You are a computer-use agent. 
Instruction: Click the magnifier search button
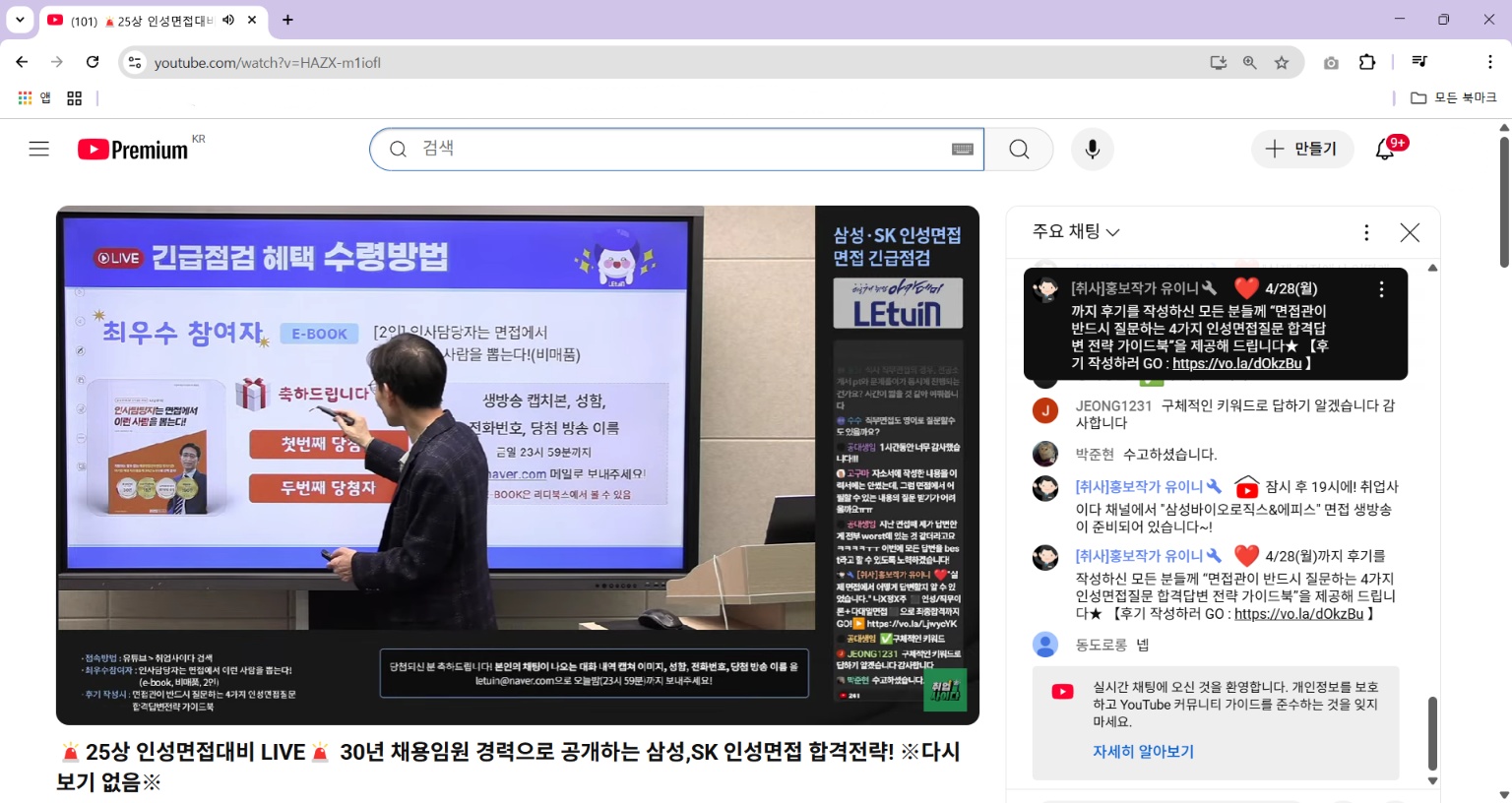[x=1019, y=149]
